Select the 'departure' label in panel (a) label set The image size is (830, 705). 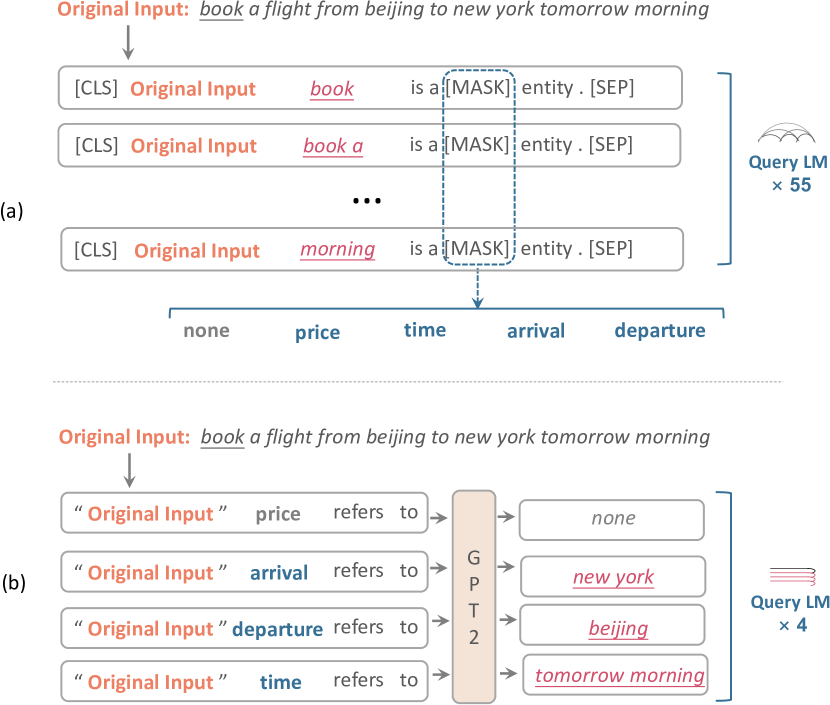click(x=660, y=330)
